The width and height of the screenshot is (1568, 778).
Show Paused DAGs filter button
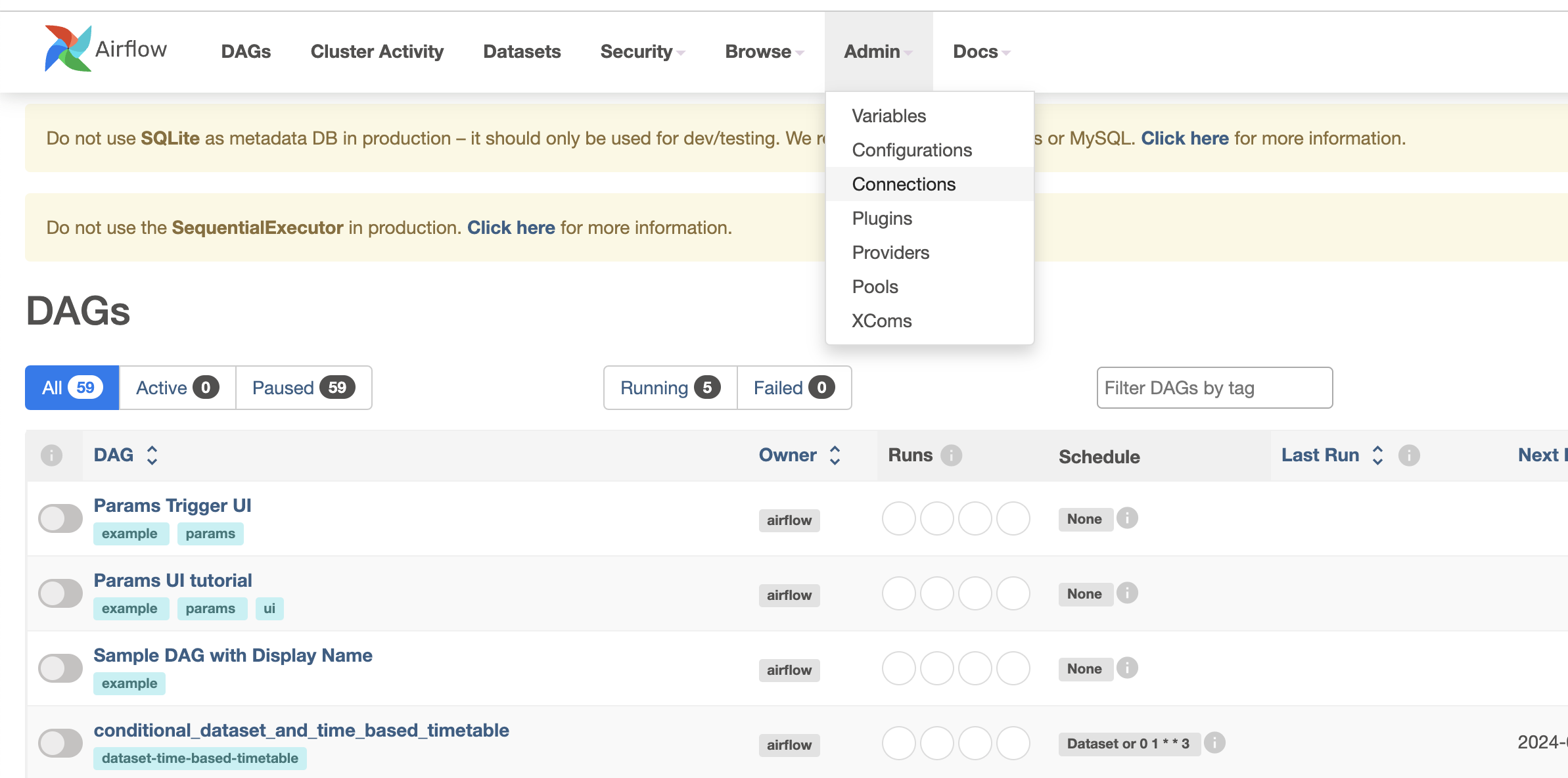pos(303,388)
